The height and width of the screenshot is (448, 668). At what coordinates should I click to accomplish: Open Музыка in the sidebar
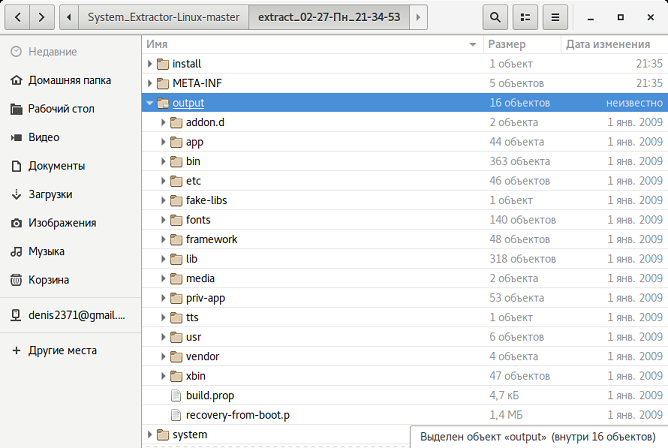click(x=70, y=251)
